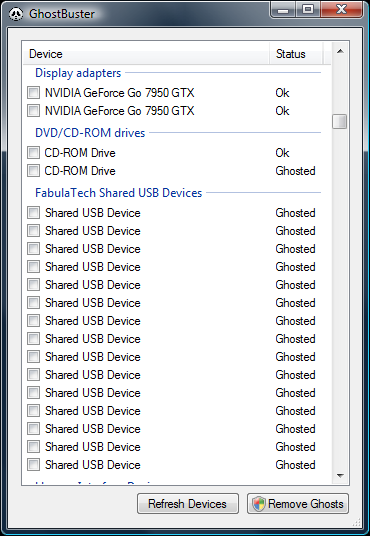Click the Remove Ghosts button
This screenshot has width=370, height=536.
(298, 504)
